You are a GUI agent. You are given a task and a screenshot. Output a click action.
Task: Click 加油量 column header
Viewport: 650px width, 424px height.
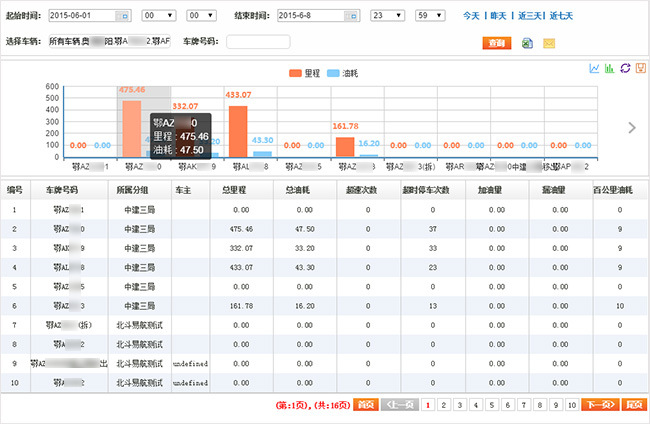point(497,190)
